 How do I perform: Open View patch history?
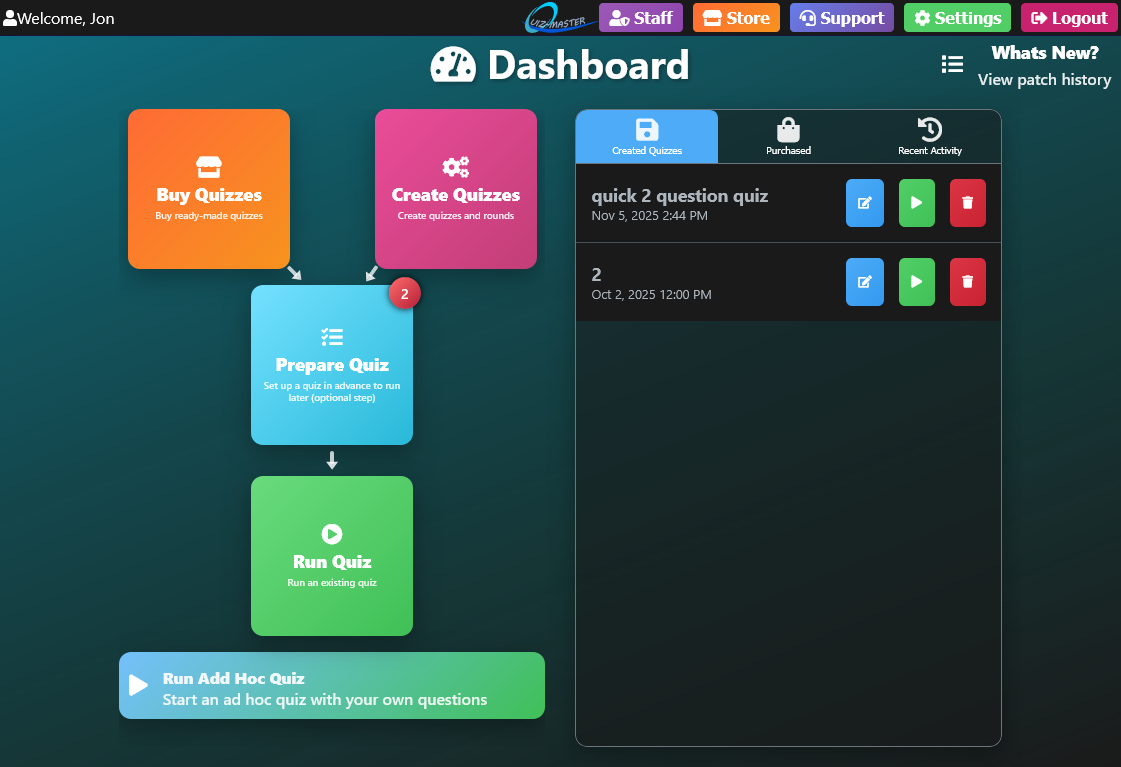tap(1044, 79)
